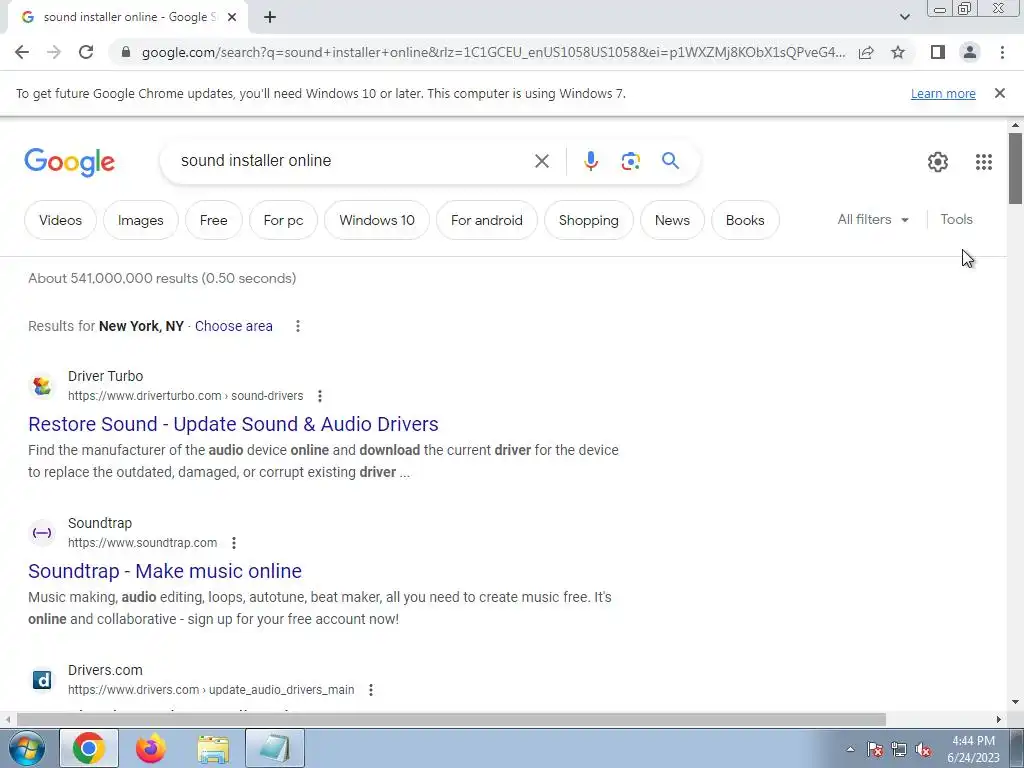This screenshot has width=1024, height=768.
Task: Open the Chrome profile avatar
Action: (x=970, y=52)
